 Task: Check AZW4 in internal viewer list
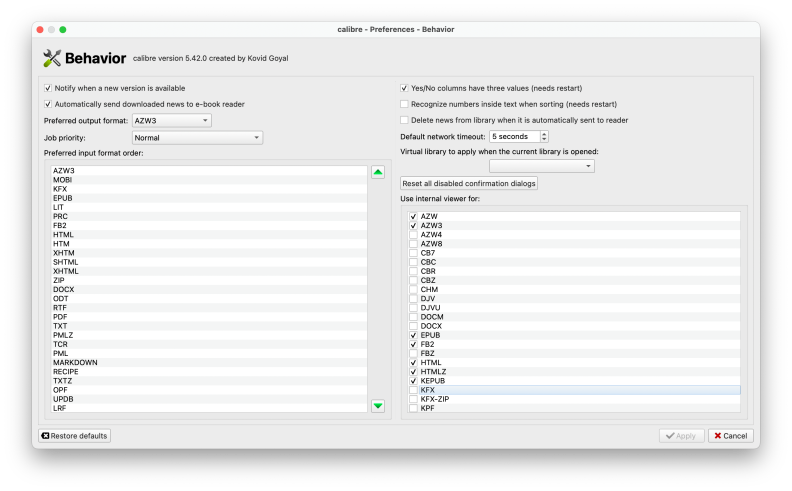point(413,234)
